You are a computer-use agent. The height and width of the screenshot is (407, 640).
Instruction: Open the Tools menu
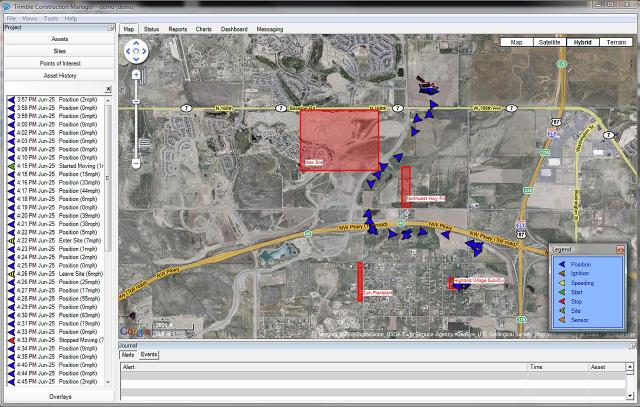pyautogui.click(x=51, y=18)
